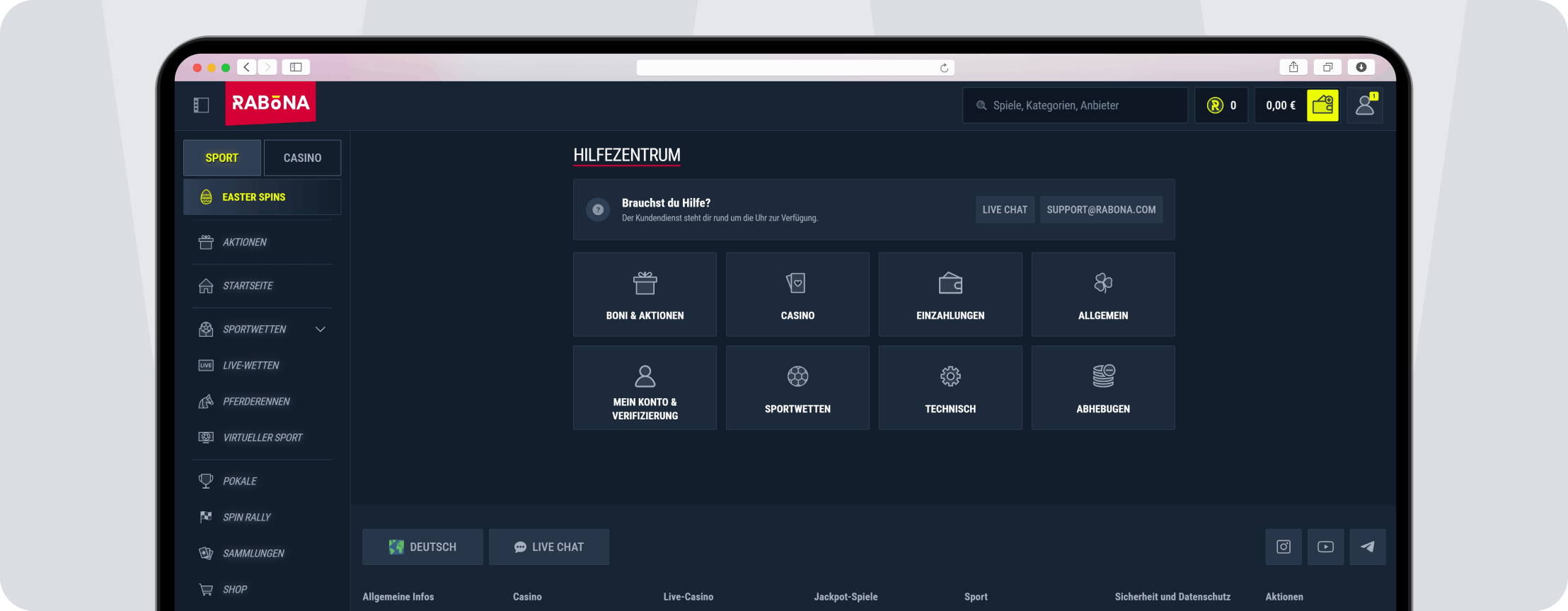The width and height of the screenshot is (1568, 611).
Task: Start Live Chat in help banner
Action: coord(1005,209)
